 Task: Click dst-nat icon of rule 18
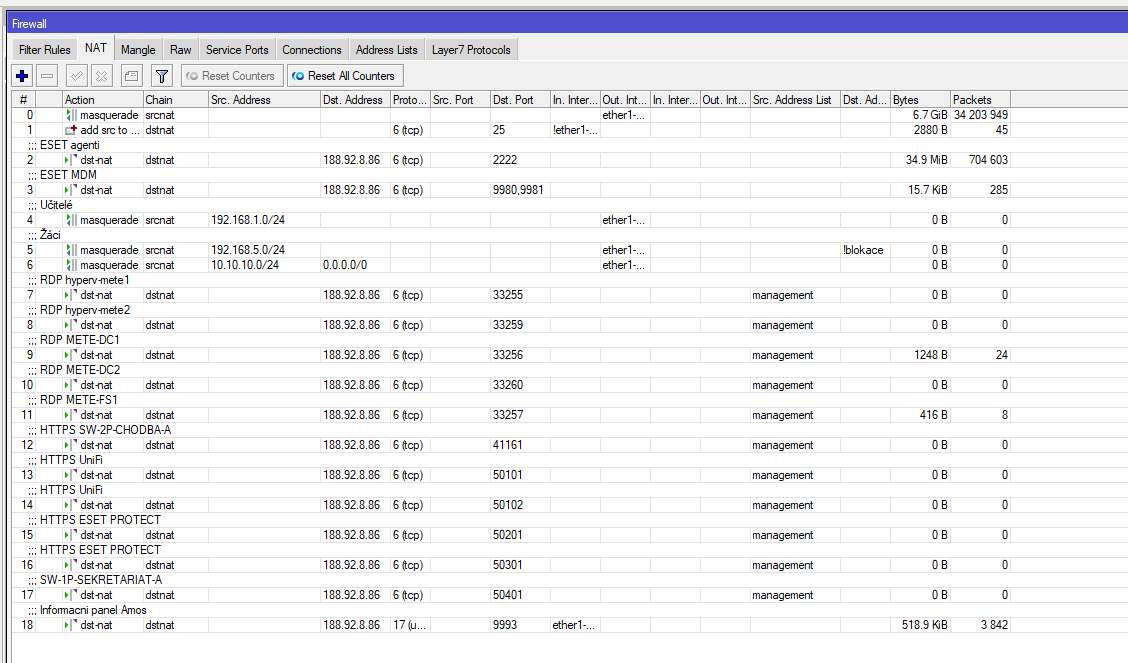point(71,625)
